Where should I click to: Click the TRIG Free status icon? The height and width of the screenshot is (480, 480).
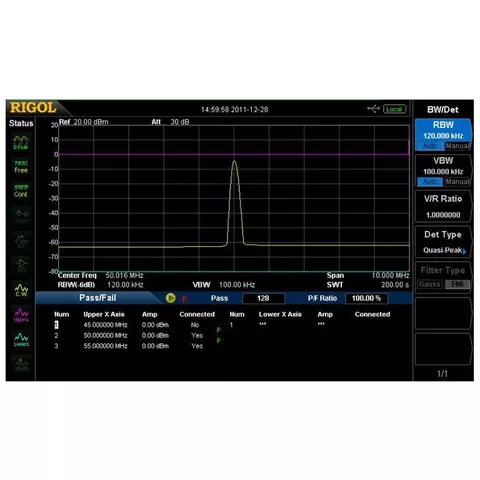[x=21, y=167]
